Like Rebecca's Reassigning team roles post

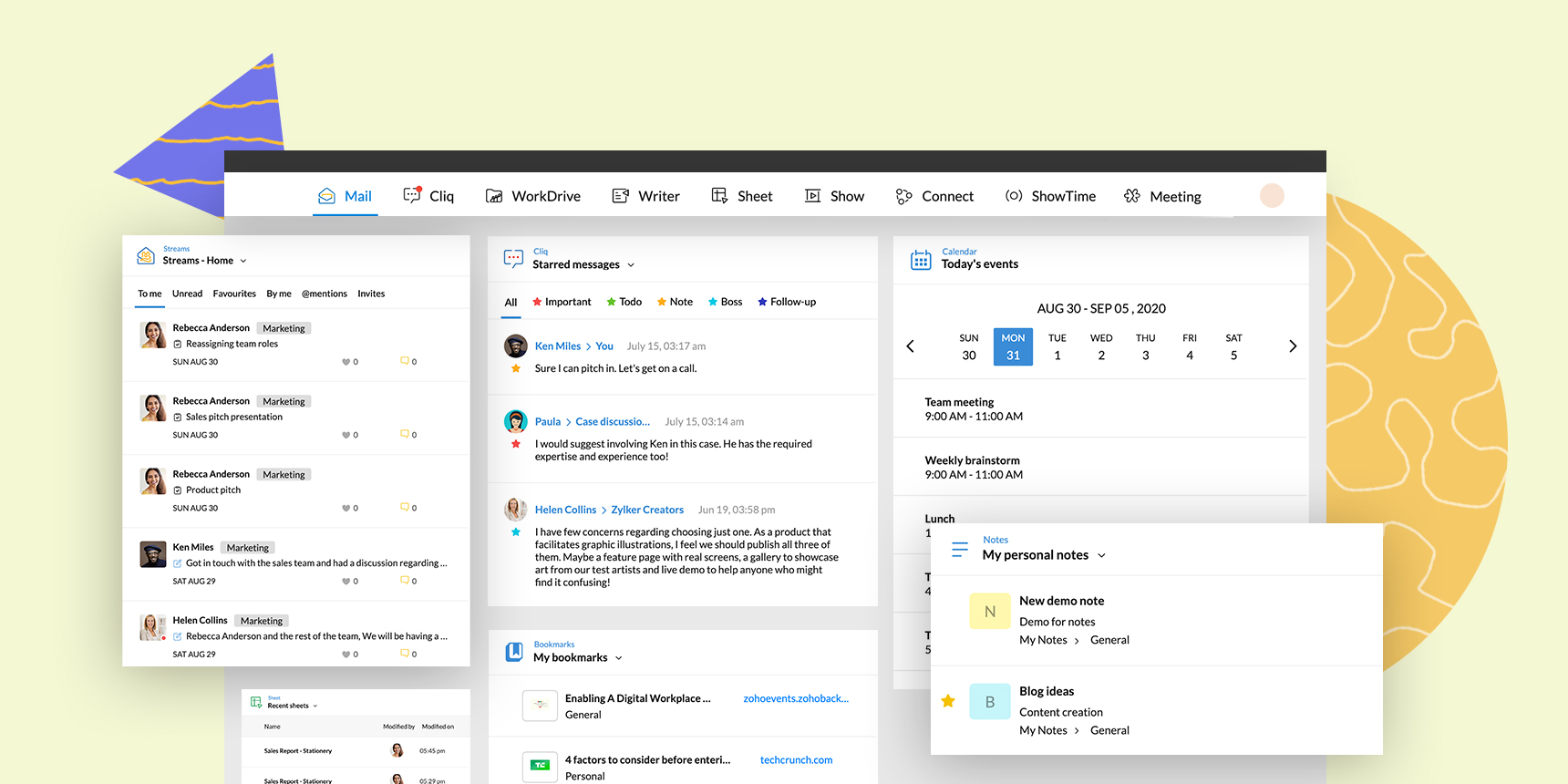[x=346, y=362]
